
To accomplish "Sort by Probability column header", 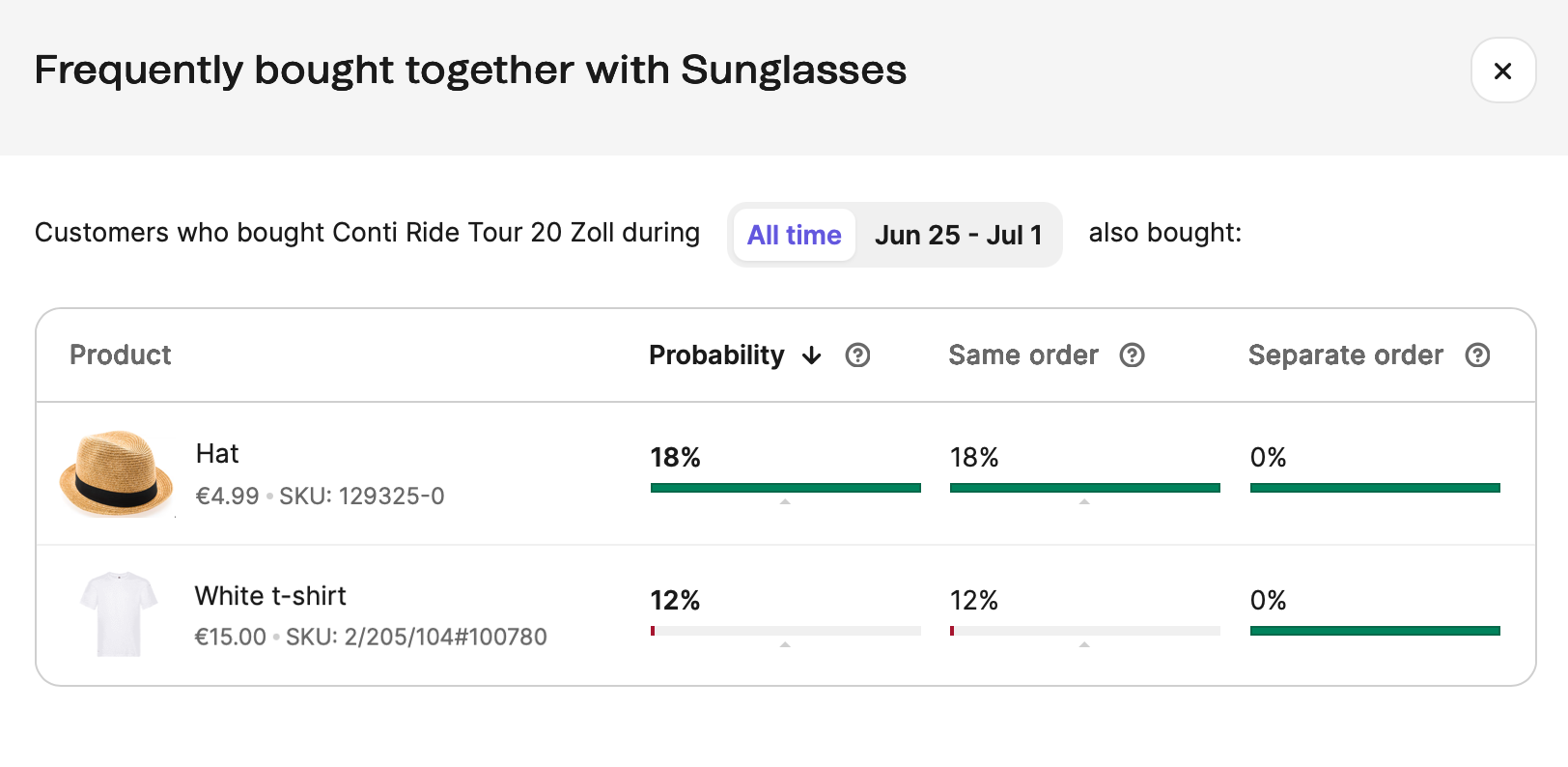I will pos(716,355).
